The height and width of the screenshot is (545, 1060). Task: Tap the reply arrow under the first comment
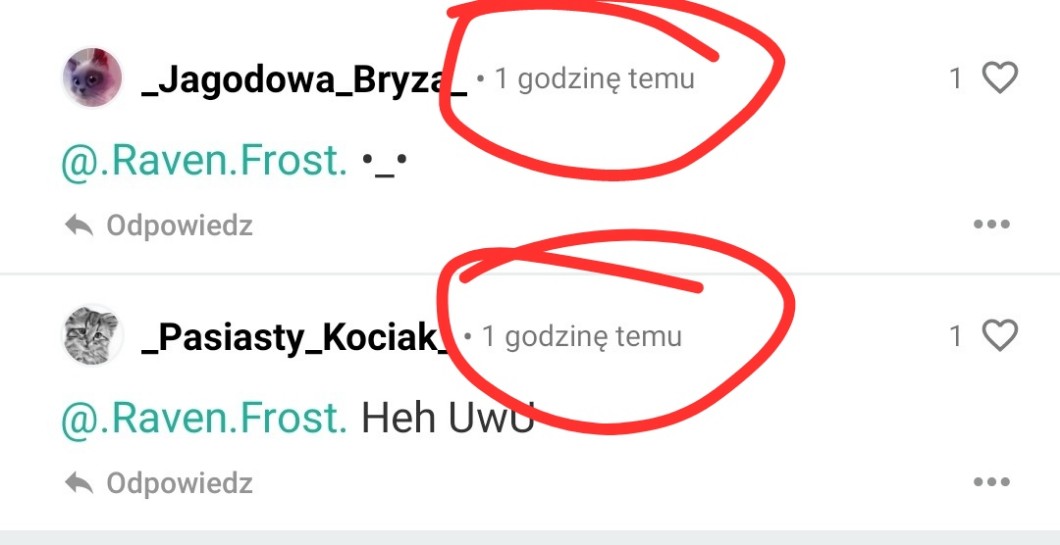tap(79, 224)
